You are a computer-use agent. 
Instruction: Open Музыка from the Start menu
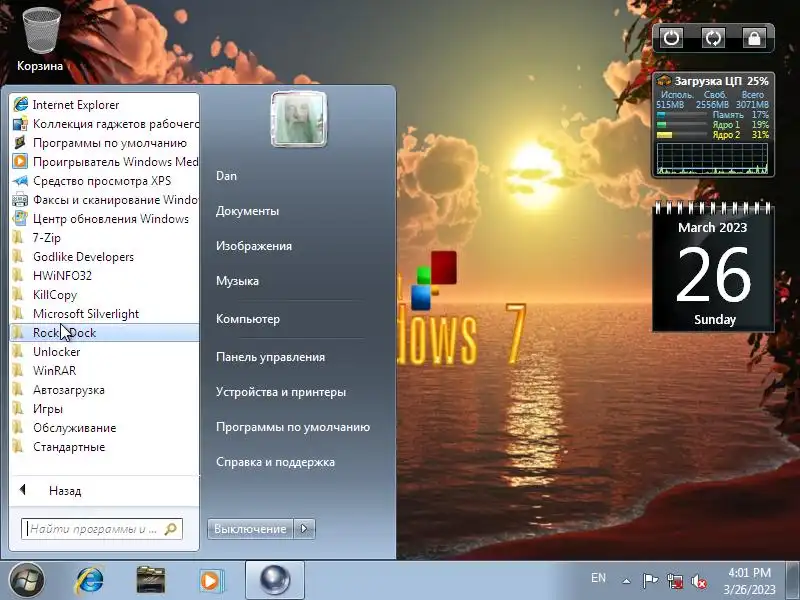click(237, 281)
